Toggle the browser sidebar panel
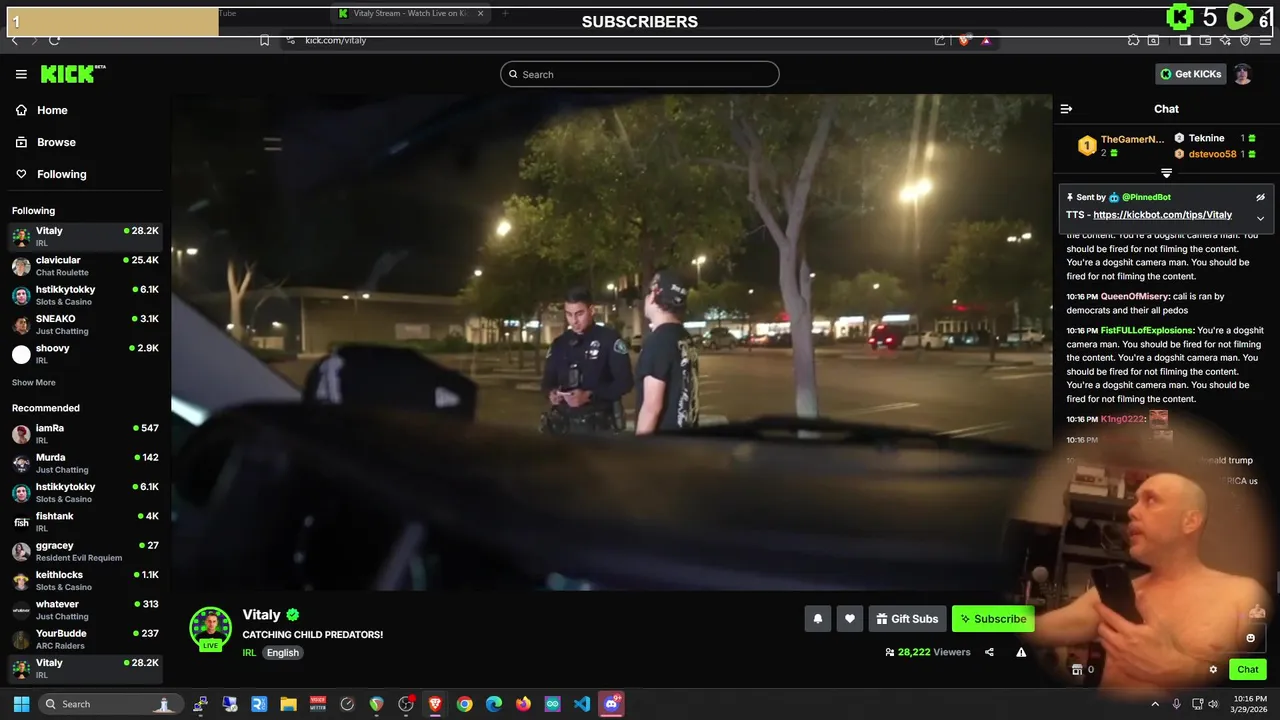Image resolution: width=1280 pixels, height=720 pixels. click(x=1184, y=40)
